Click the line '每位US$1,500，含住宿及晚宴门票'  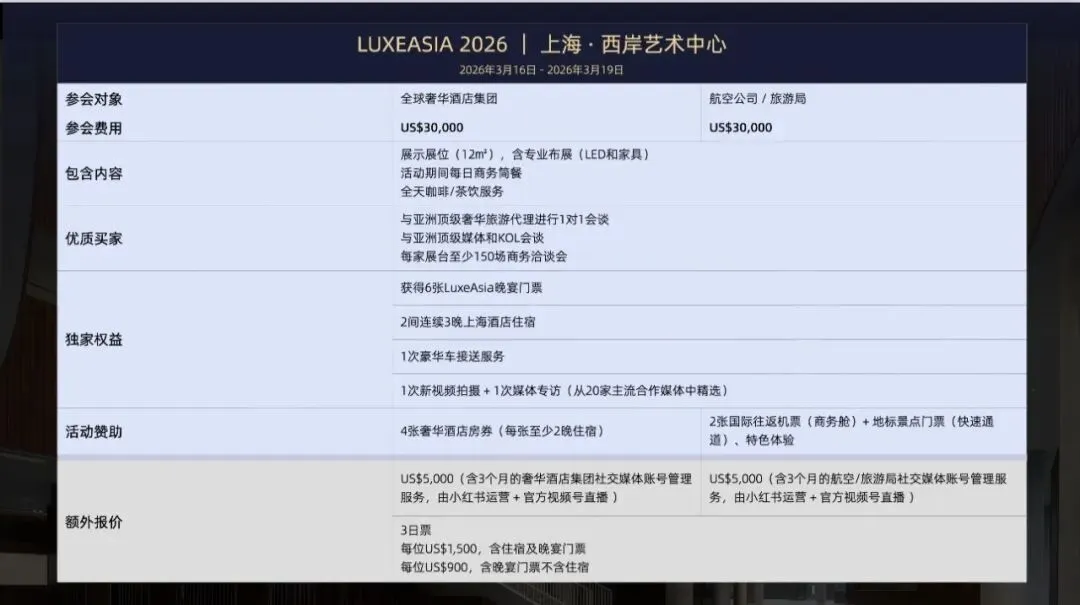tap(493, 549)
